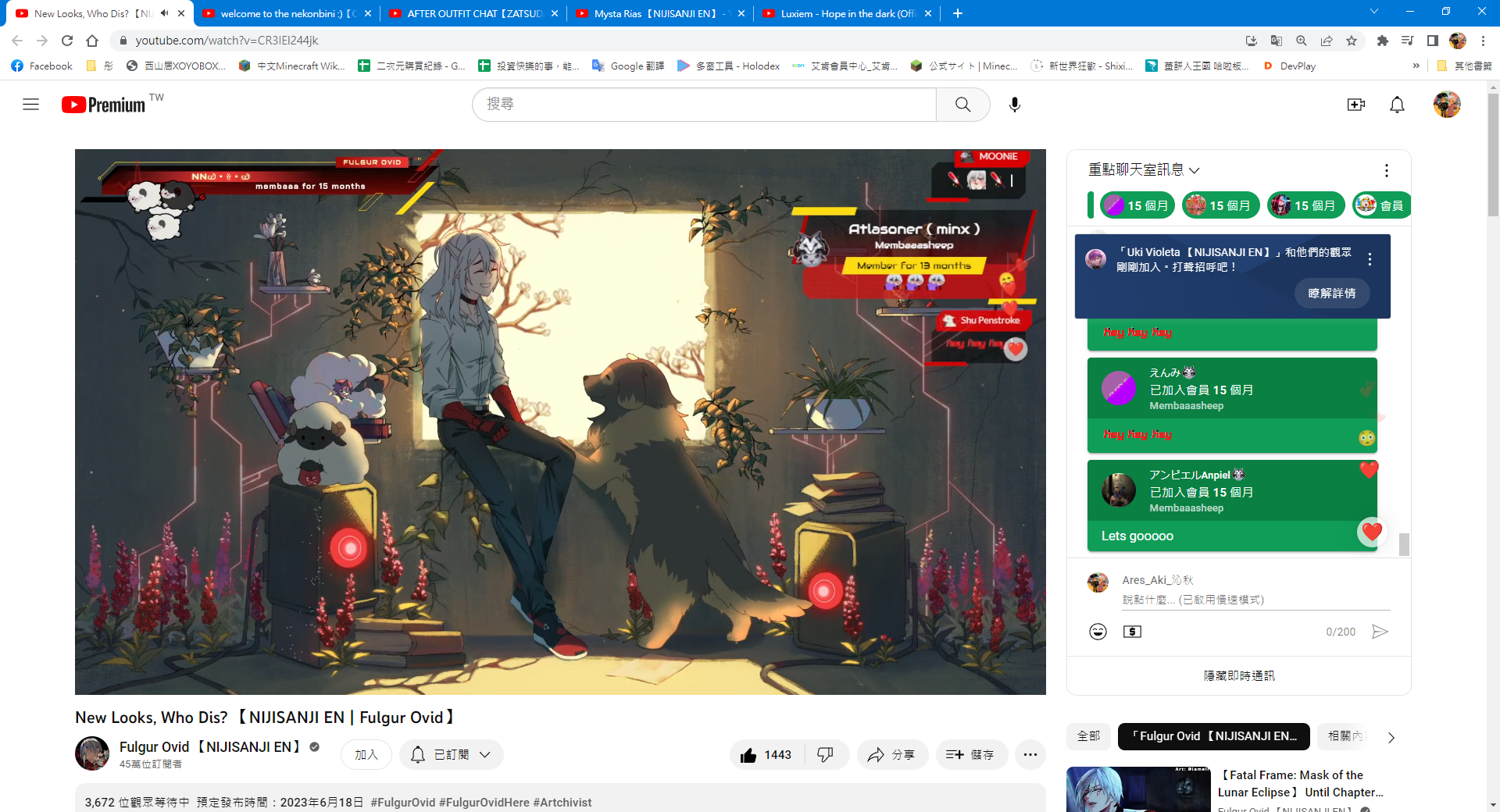Open the tab search dropdown arrow
1500x812 pixels.
pos(1374,12)
